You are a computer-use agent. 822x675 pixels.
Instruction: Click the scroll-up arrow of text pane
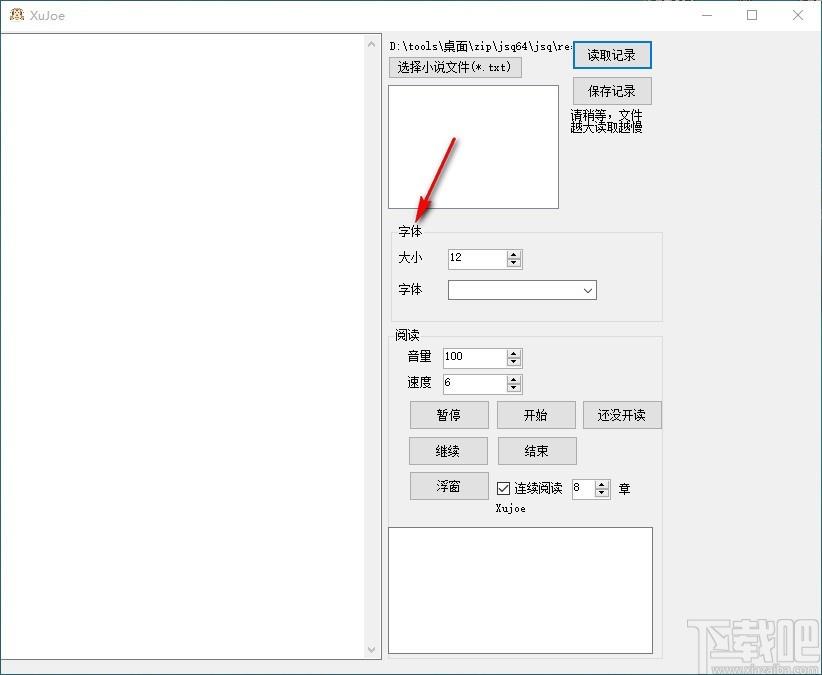(372, 44)
